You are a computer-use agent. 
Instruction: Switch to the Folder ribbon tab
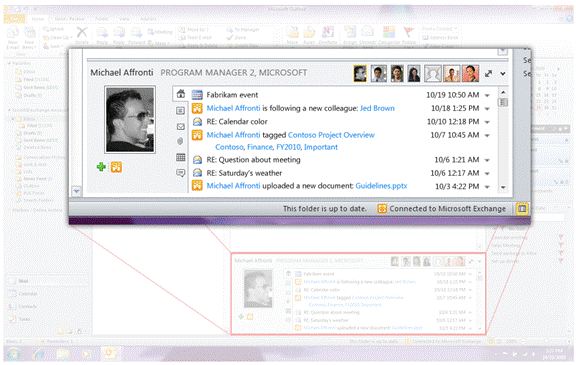coord(102,19)
